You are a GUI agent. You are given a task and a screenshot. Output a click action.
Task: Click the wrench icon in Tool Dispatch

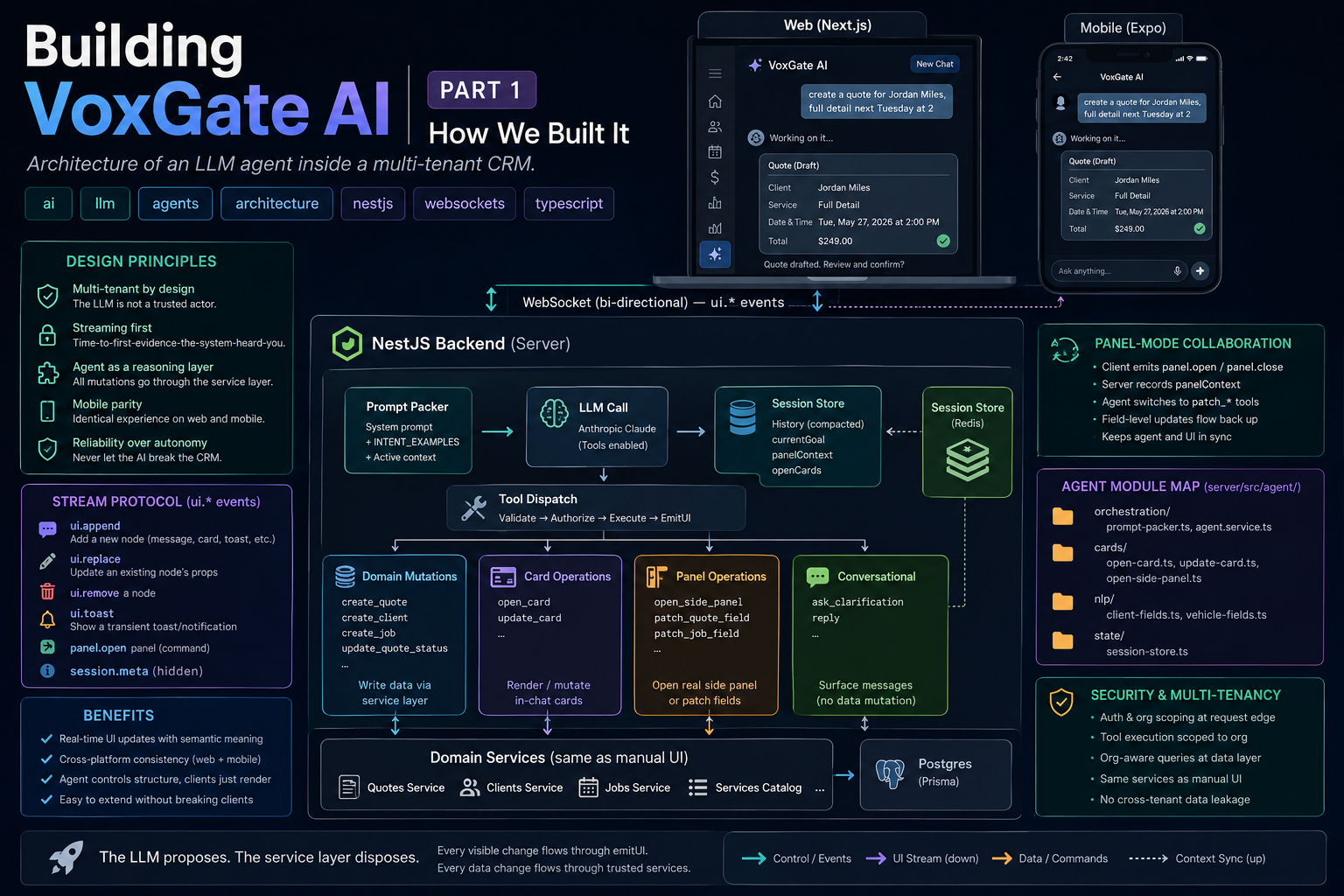[x=474, y=508]
